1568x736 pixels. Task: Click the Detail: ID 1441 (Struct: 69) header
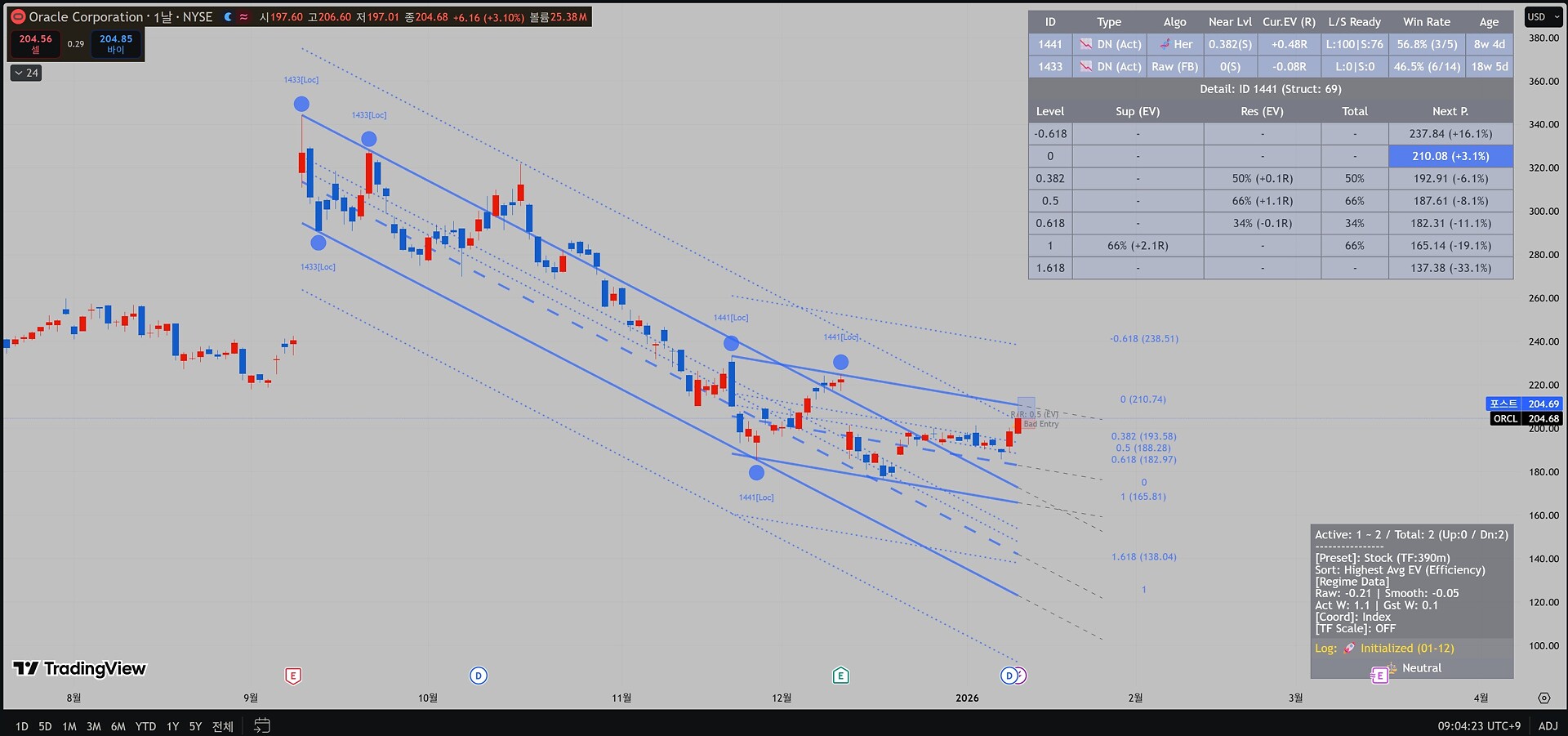pyautogui.click(x=1271, y=89)
